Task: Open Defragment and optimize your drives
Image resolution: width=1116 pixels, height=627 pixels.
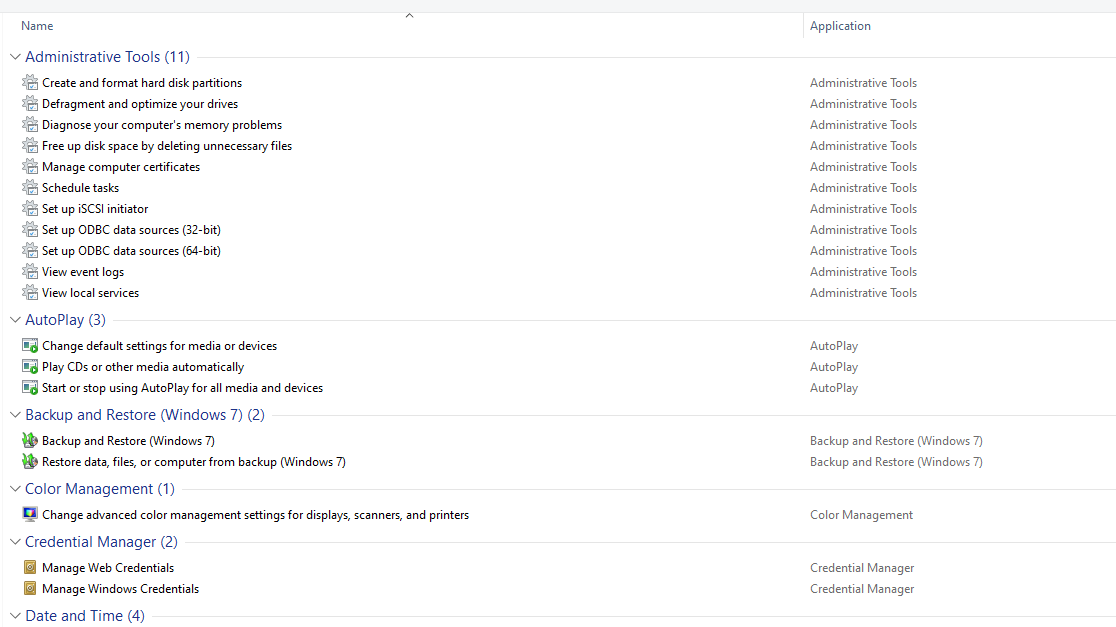Action: pos(140,104)
